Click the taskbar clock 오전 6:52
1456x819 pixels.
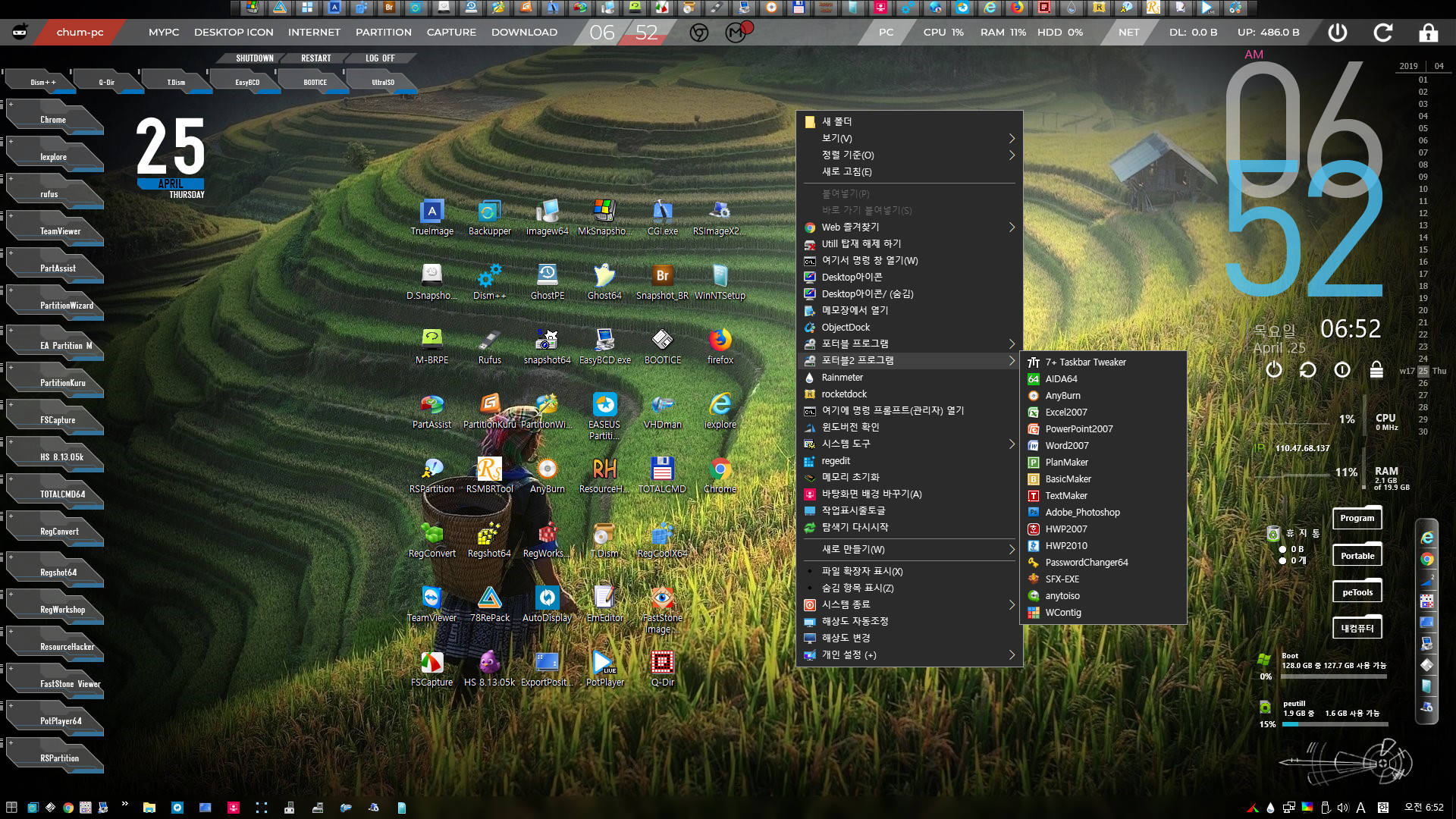[x=1423, y=808]
